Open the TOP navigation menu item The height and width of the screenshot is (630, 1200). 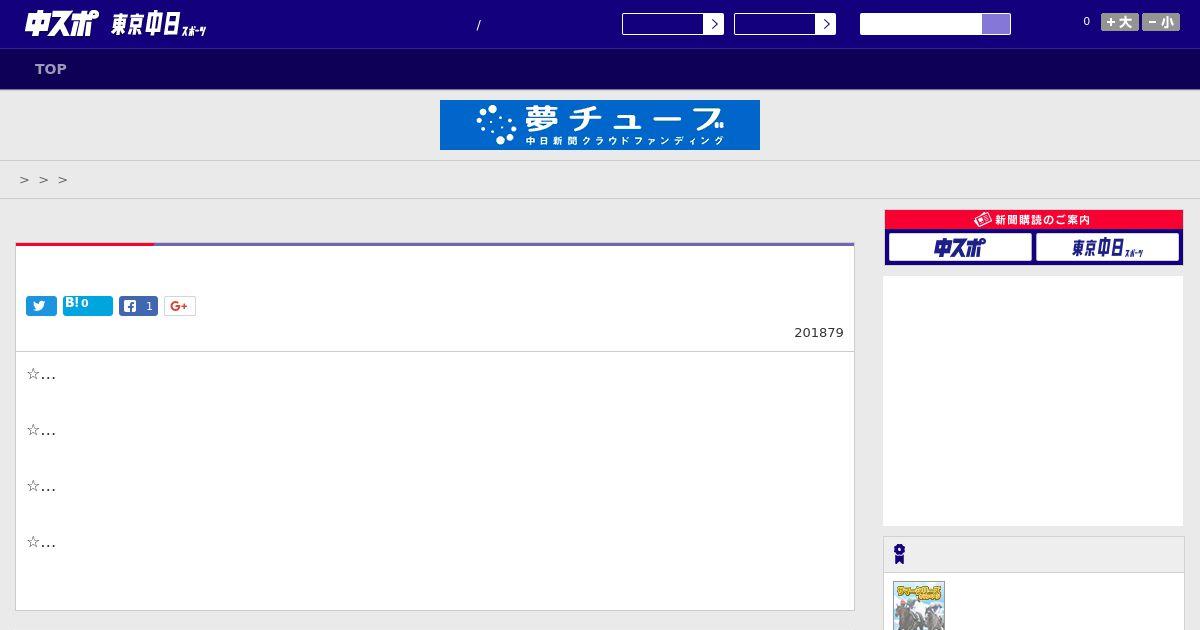coord(51,69)
